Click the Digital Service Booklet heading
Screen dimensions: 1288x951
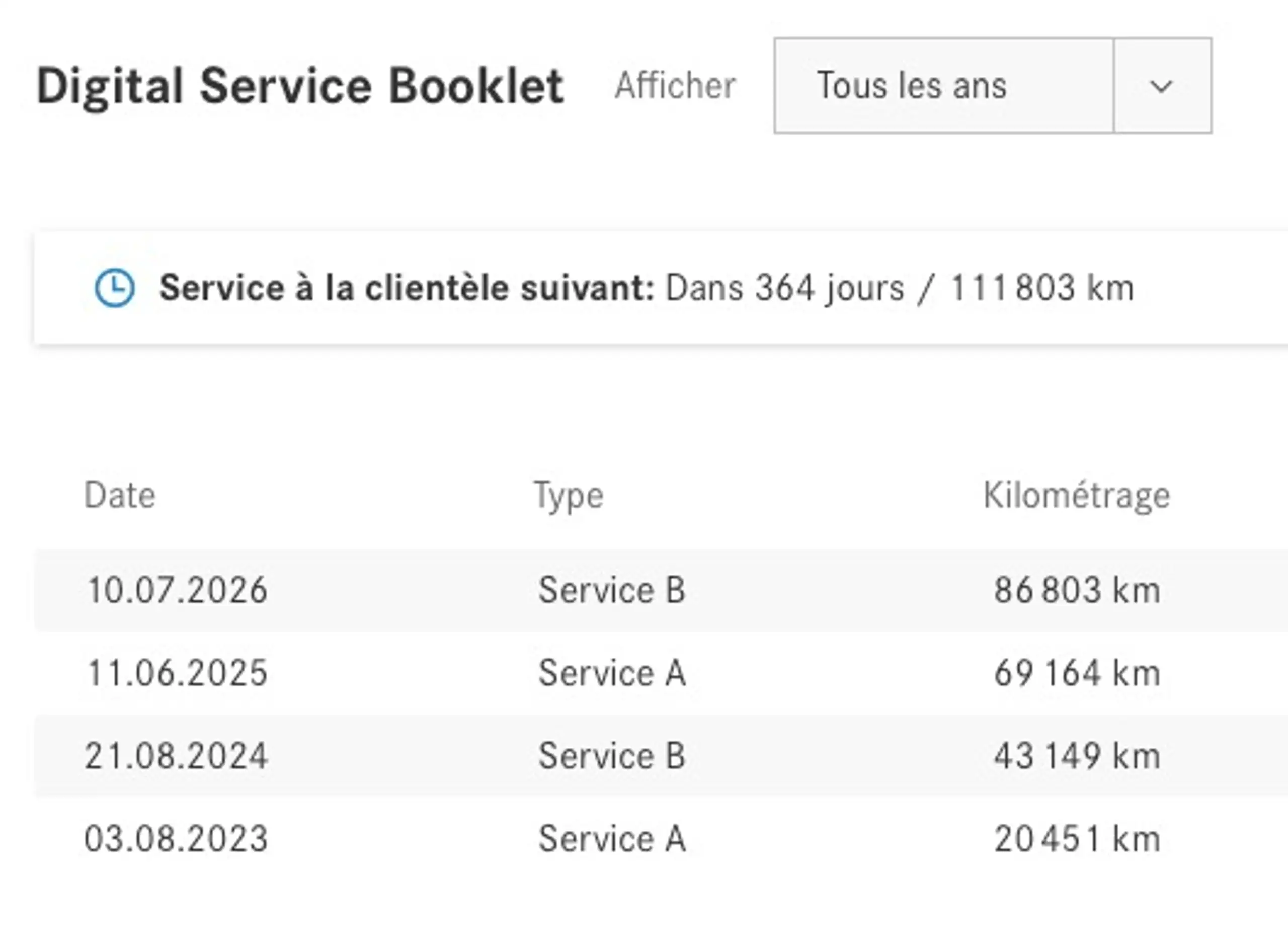300,87
